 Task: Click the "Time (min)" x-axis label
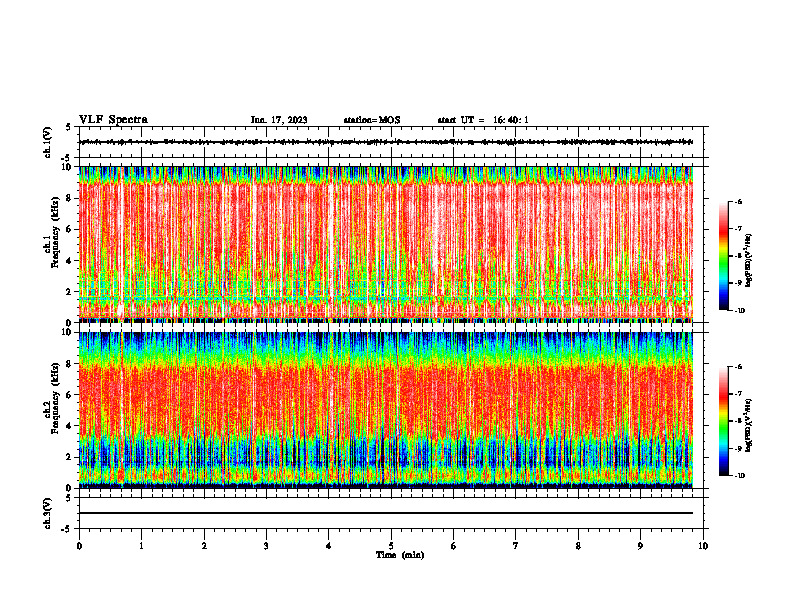pyautogui.click(x=400, y=555)
